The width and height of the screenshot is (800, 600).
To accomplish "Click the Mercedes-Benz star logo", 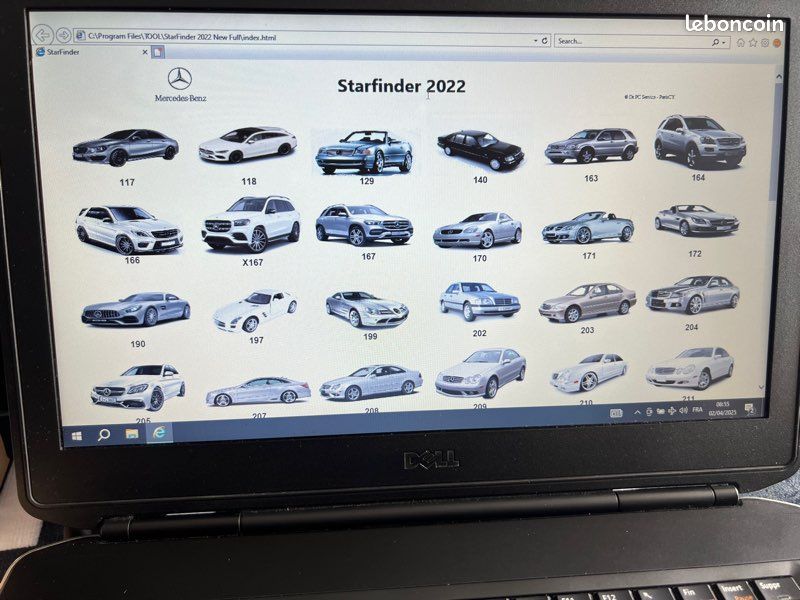I will click(x=180, y=78).
